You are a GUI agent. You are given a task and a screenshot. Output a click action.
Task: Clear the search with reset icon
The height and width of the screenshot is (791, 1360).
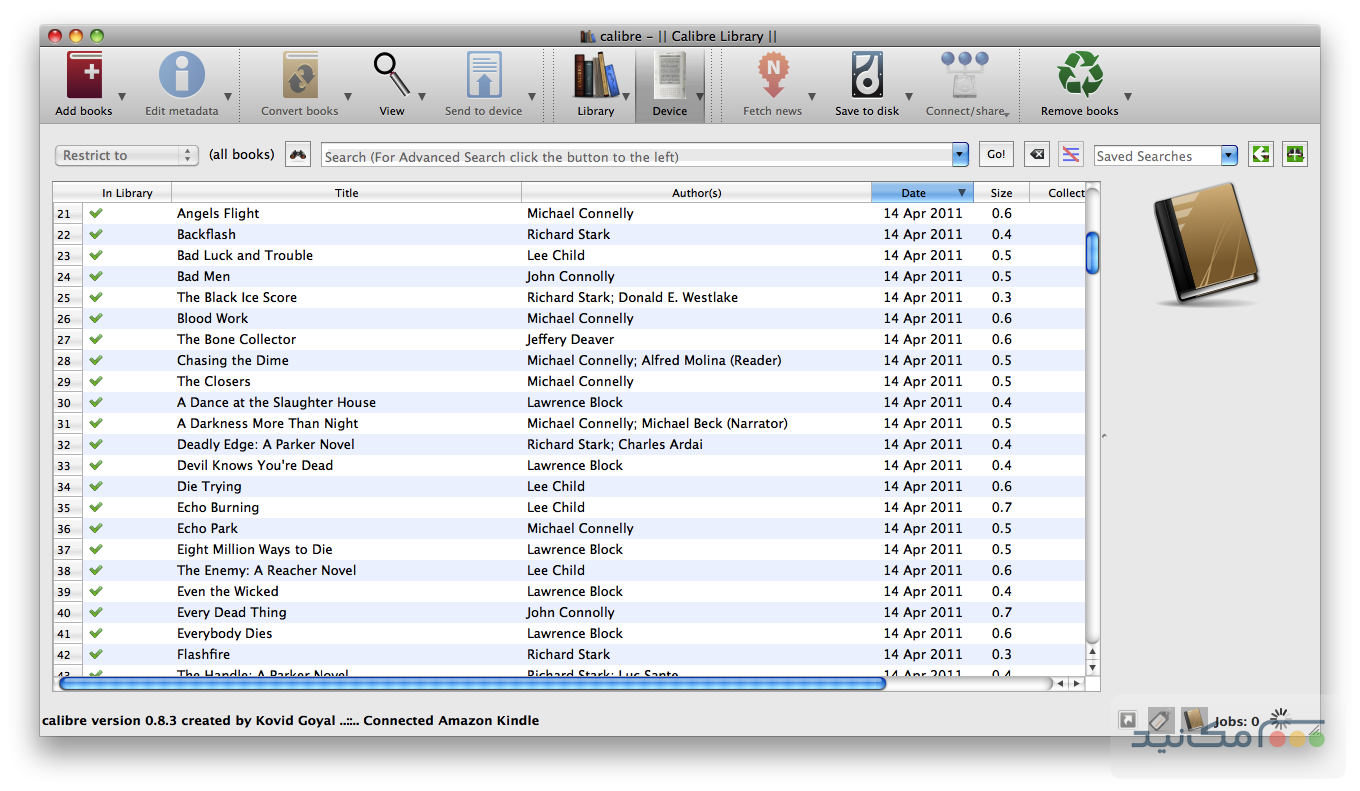coord(1037,155)
